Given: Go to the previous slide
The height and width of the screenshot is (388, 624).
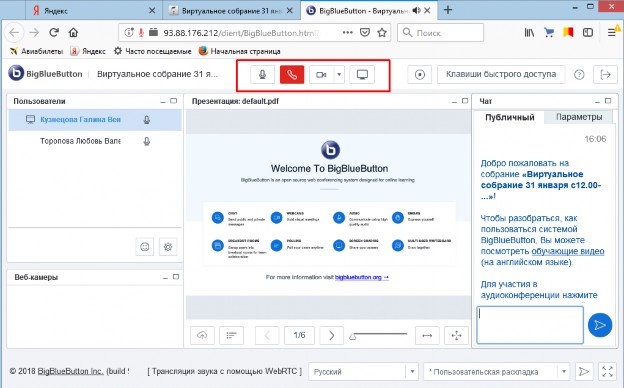Looking at the screenshot, I should pyautogui.click(x=267, y=335).
